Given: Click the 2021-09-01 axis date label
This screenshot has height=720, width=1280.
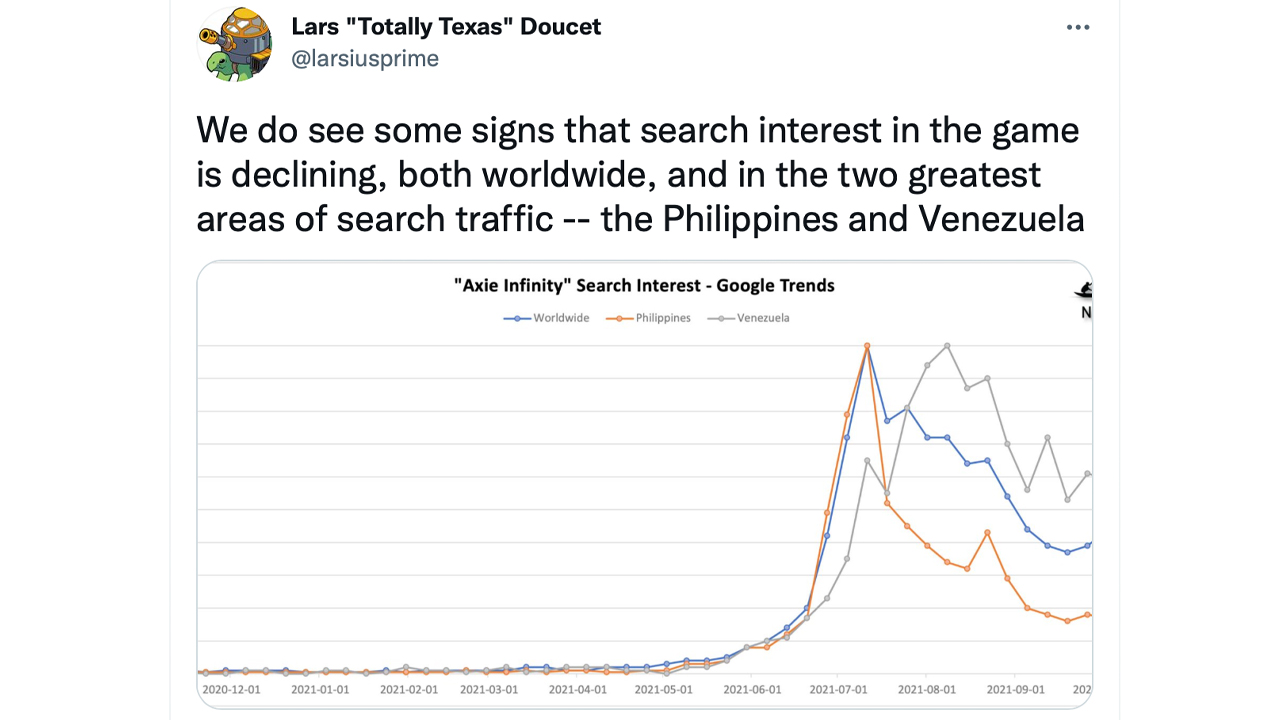Looking at the screenshot, I should pos(1016,689).
